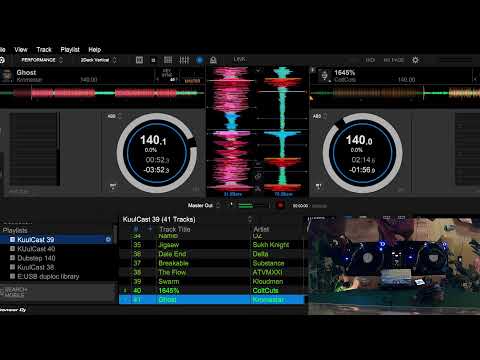The image size is (480, 360).
Task: Open the Track menu
Action: [44, 50]
